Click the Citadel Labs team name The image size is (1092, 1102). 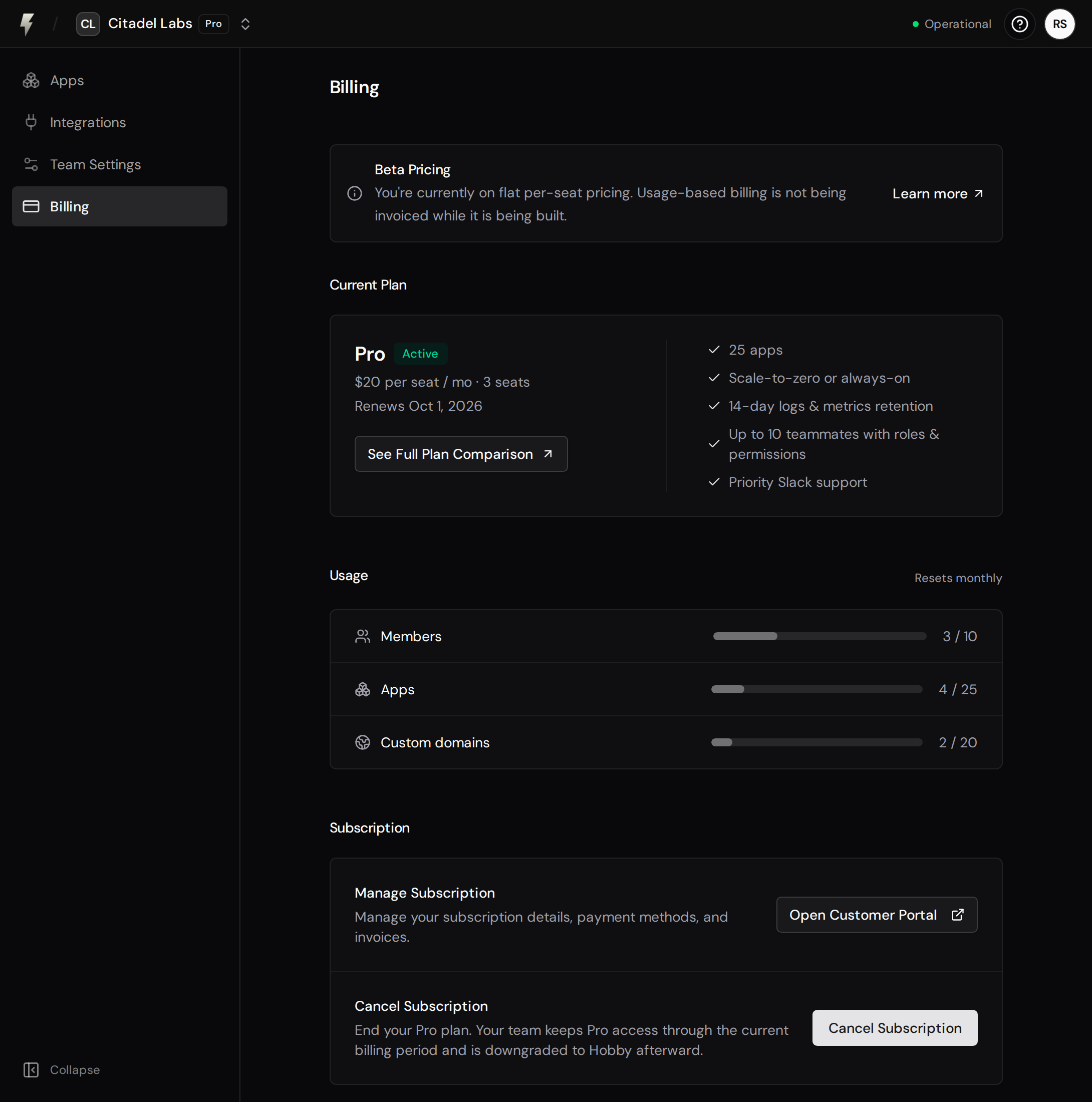pos(150,24)
